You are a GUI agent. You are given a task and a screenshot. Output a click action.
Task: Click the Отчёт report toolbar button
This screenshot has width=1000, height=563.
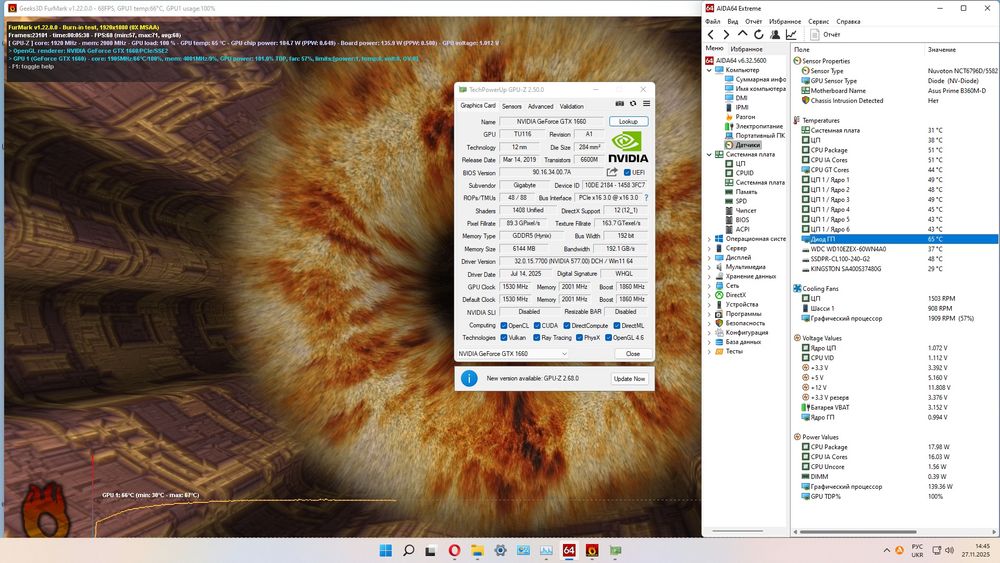[825, 34]
